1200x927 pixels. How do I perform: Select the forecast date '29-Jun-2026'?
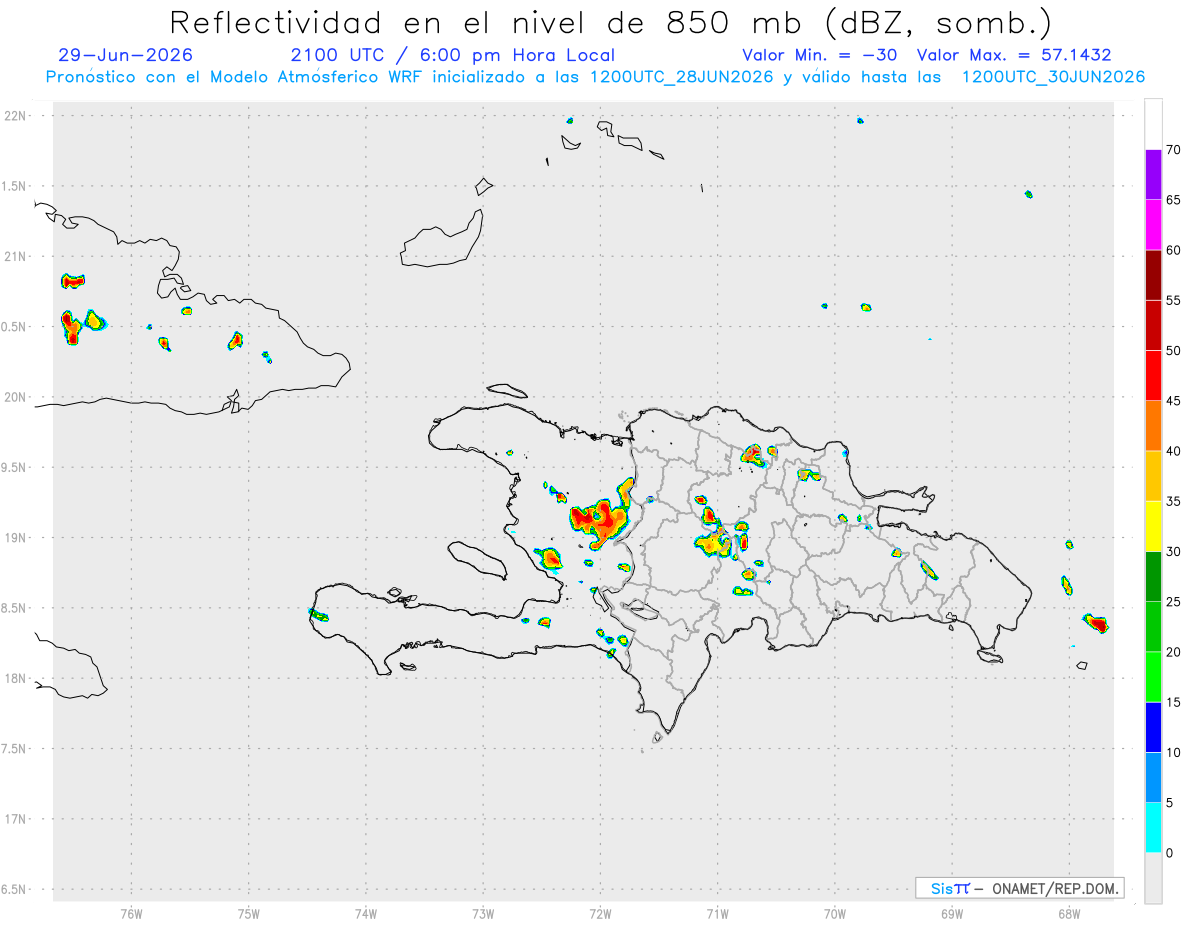coord(126,55)
